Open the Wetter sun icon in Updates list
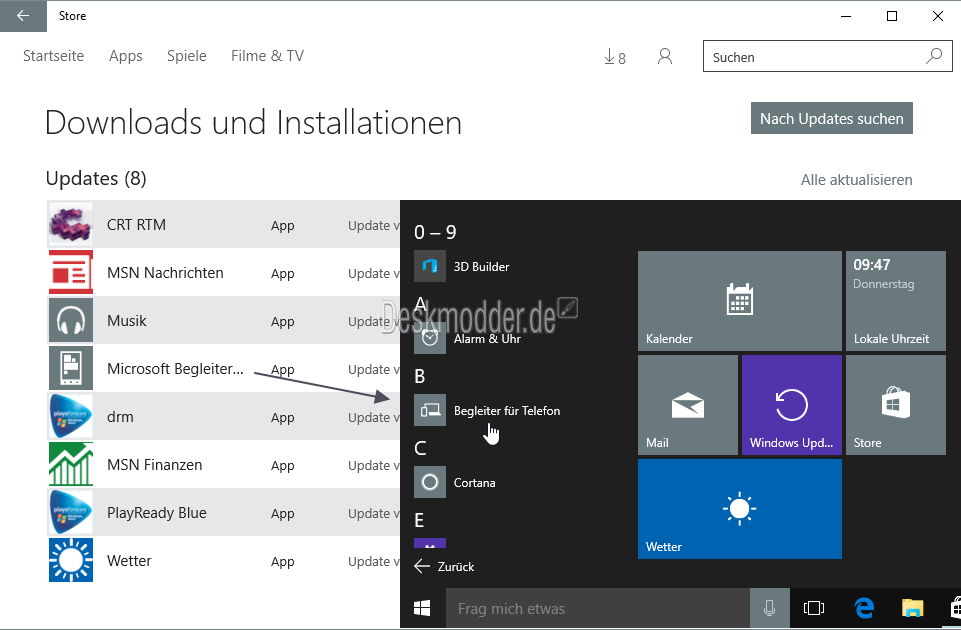Viewport: 961px width, 630px height. (70, 560)
